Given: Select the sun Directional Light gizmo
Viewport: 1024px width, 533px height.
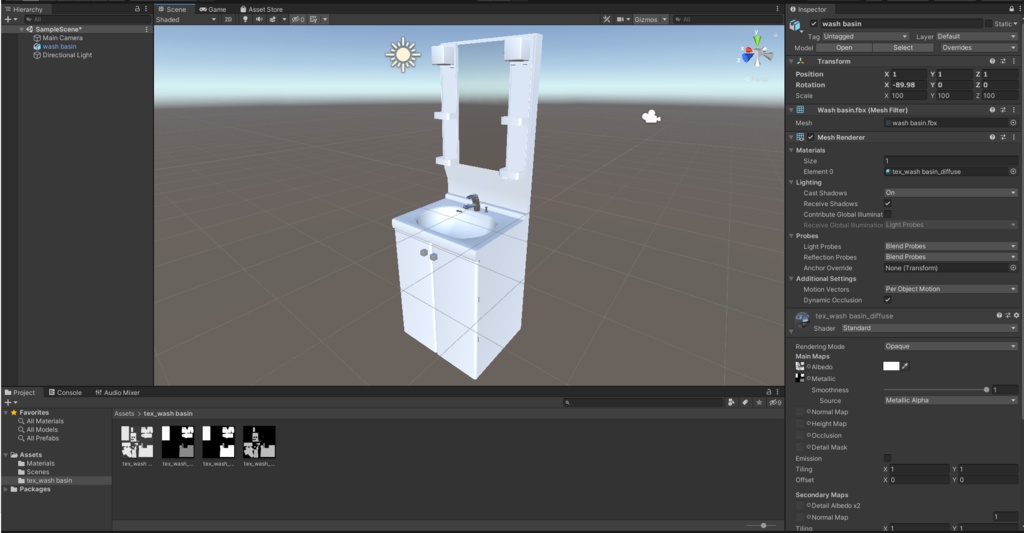Looking at the screenshot, I should tap(402, 55).
